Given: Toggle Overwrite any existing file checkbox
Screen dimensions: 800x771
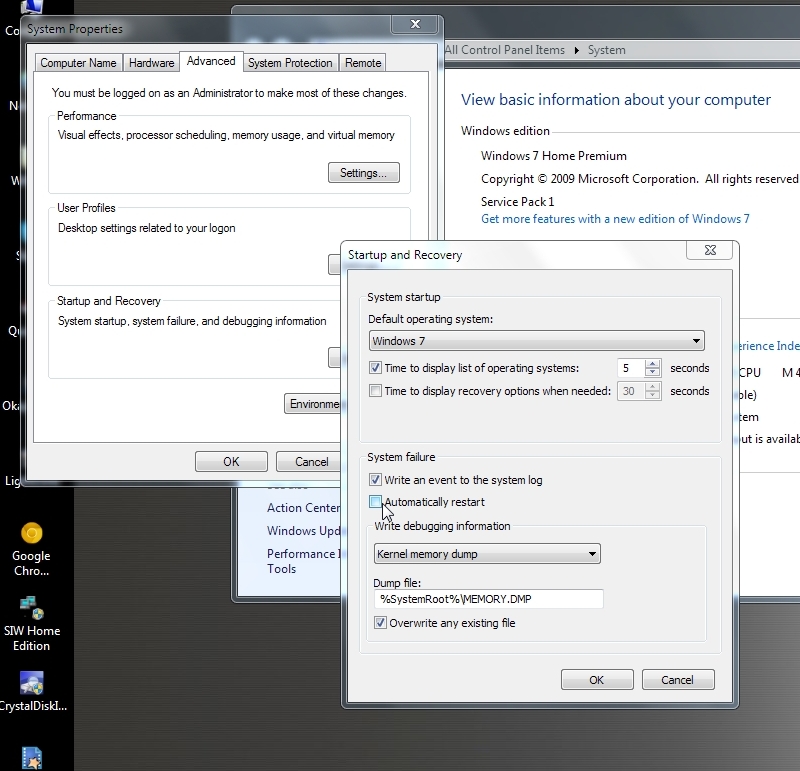Looking at the screenshot, I should pyautogui.click(x=380, y=623).
